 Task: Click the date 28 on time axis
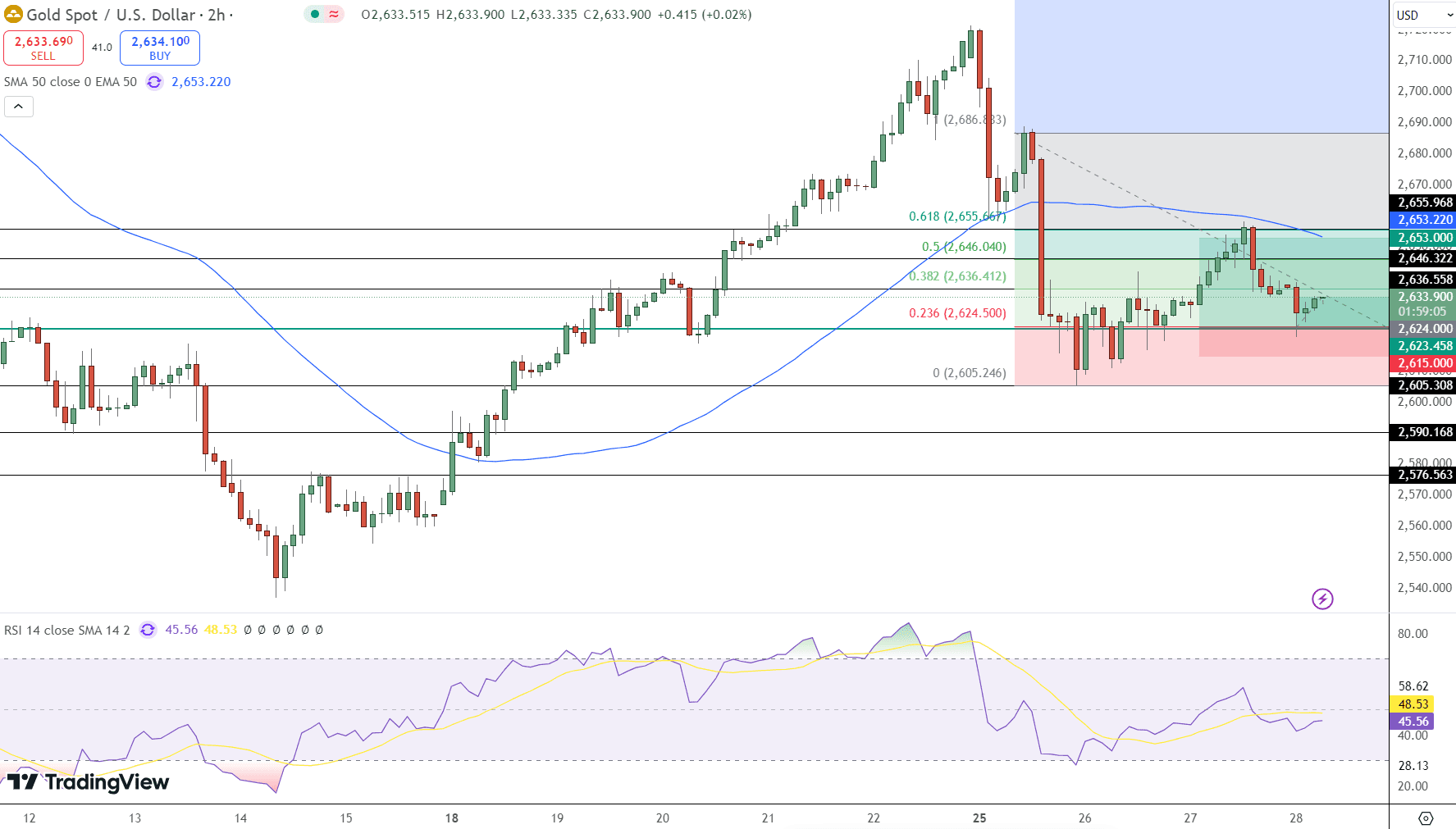click(x=1296, y=818)
